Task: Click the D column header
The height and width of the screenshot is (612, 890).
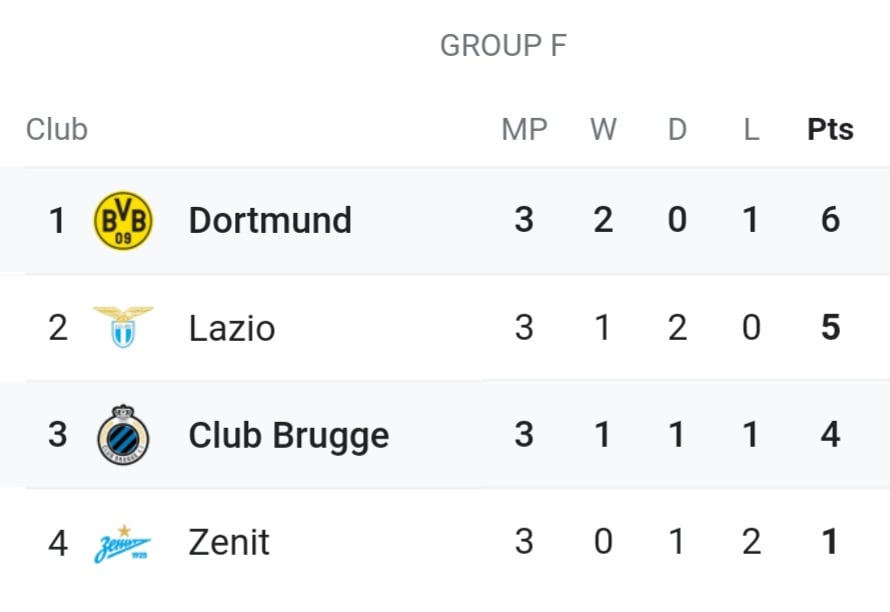Action: (677, 129)
